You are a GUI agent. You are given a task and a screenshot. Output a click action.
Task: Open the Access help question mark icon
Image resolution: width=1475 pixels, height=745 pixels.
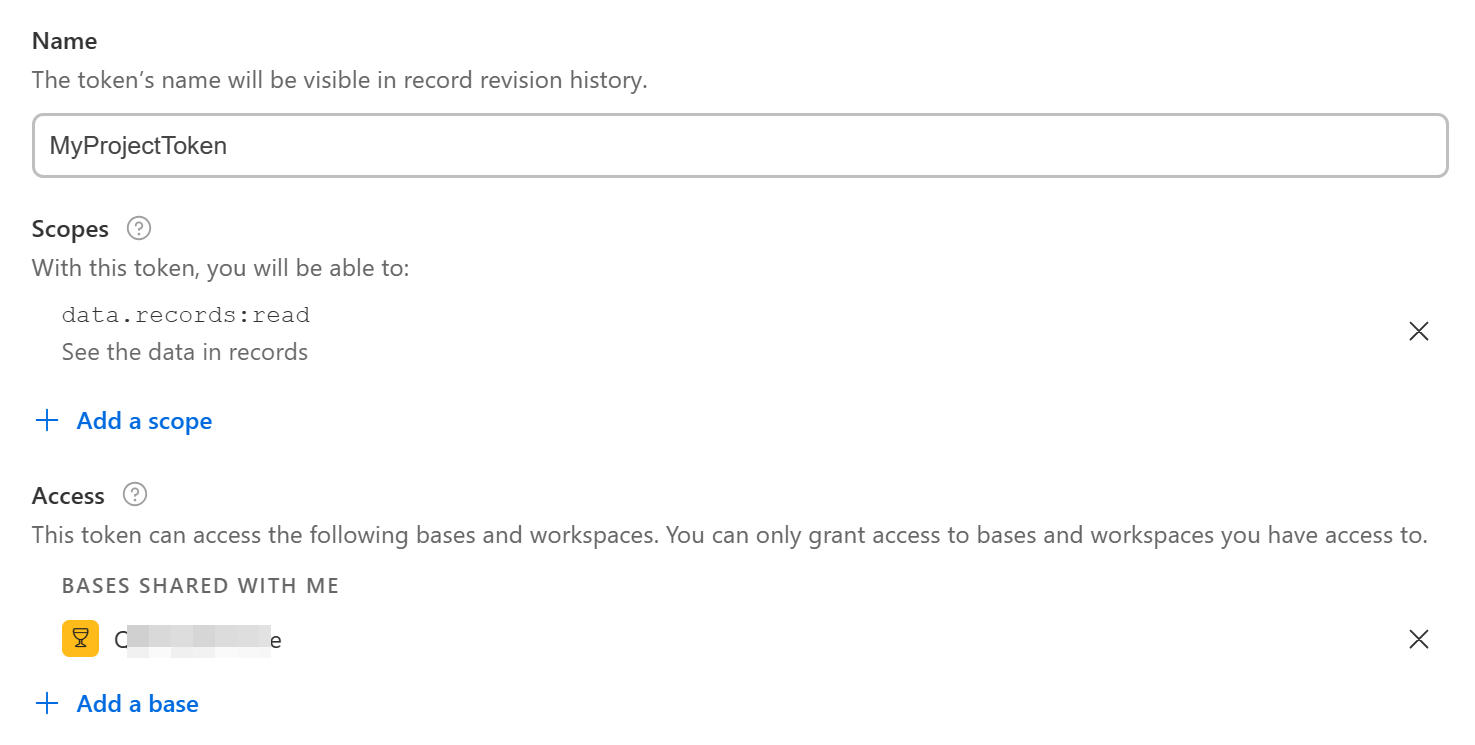134,495
